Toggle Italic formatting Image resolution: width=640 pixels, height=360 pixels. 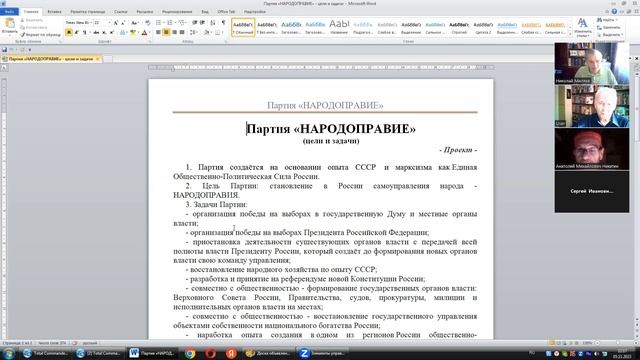click(x=76, y=32)
